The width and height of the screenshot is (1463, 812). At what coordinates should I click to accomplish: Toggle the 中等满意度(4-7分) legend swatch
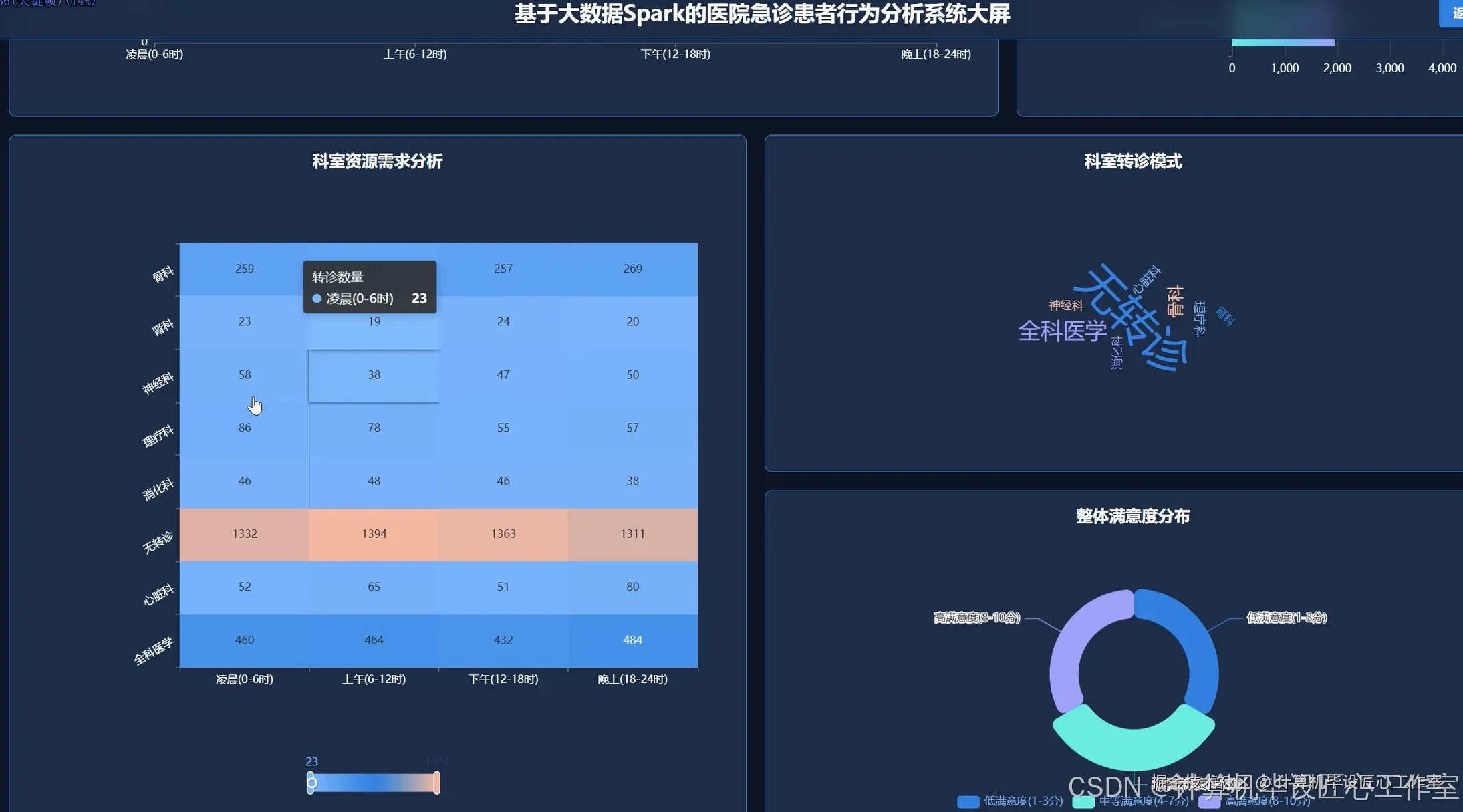pos(1083,801)
